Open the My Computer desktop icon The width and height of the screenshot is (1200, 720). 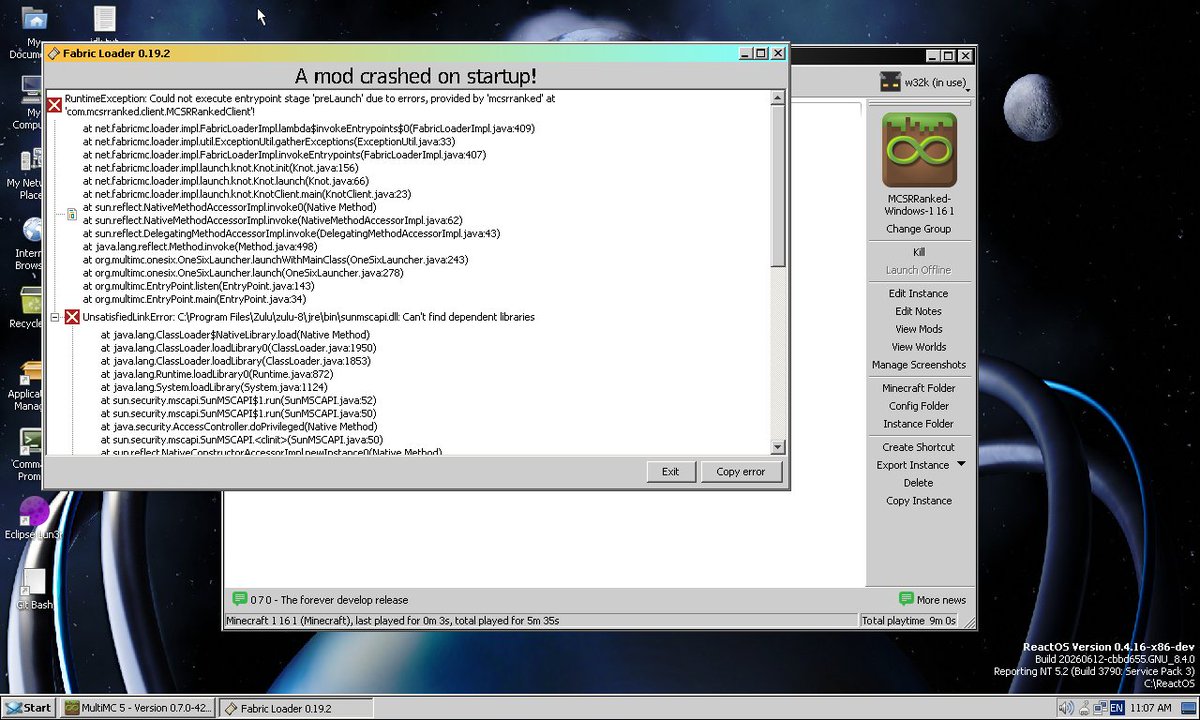point(32,92)
